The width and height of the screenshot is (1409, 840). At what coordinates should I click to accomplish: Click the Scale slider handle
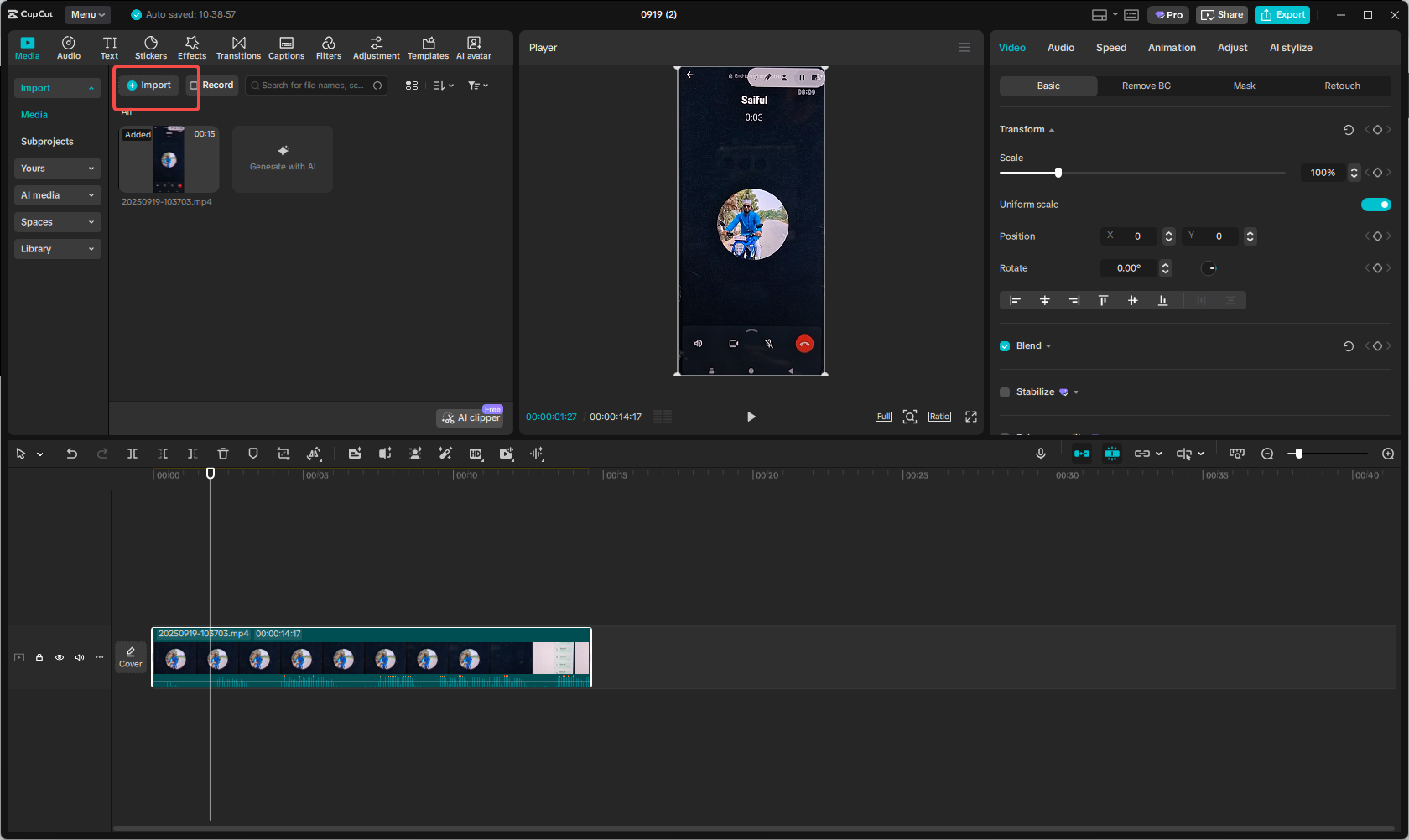coord(1058,173)
